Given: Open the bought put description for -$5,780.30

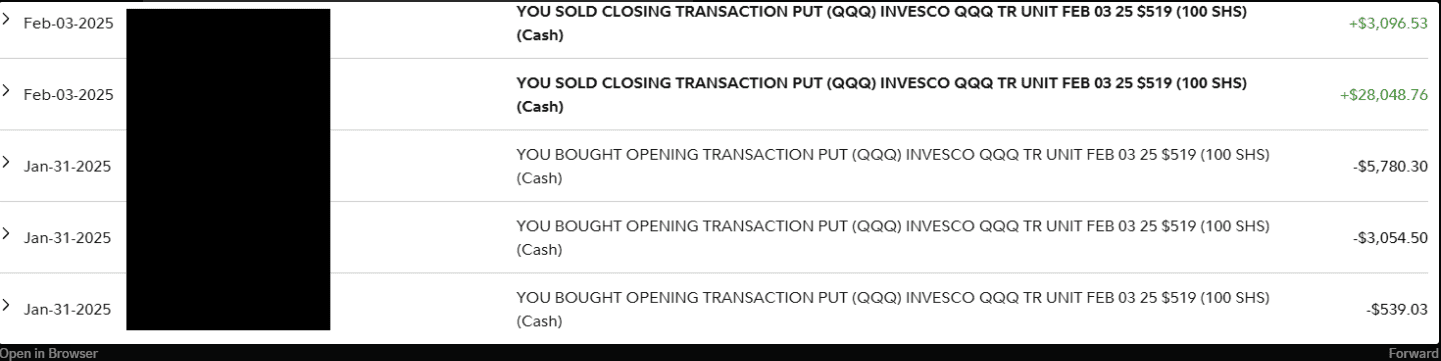Looking at the screenshot, I should 893,167.
